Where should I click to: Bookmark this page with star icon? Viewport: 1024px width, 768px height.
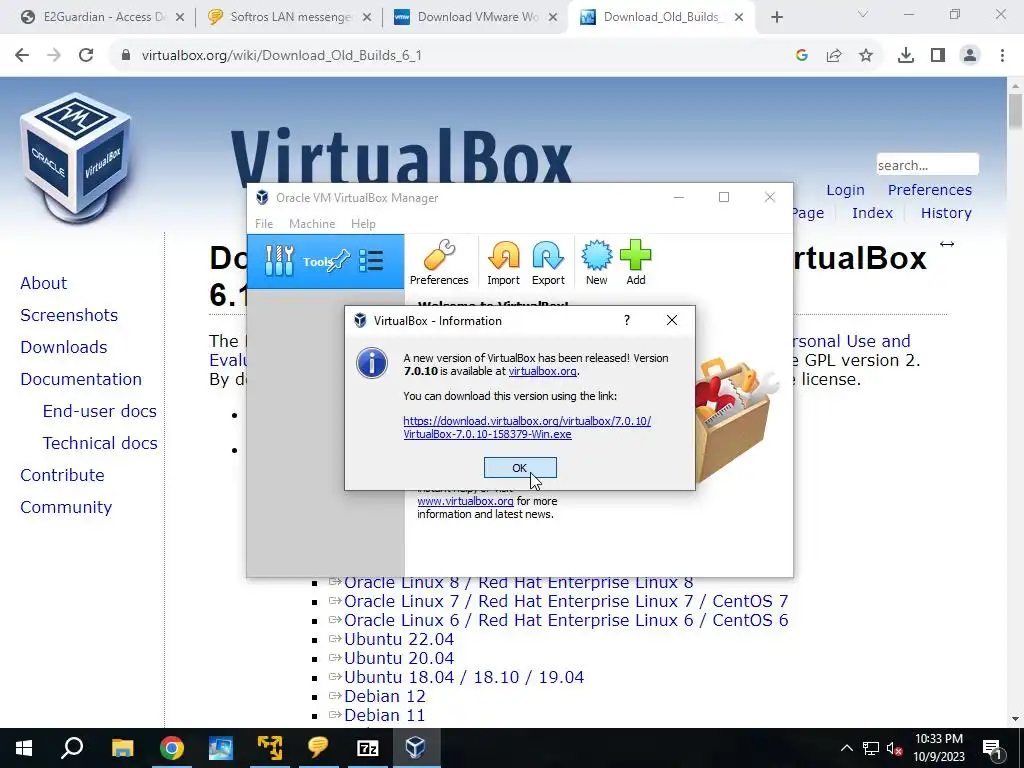pyautogui.click(x=866, y=56)
